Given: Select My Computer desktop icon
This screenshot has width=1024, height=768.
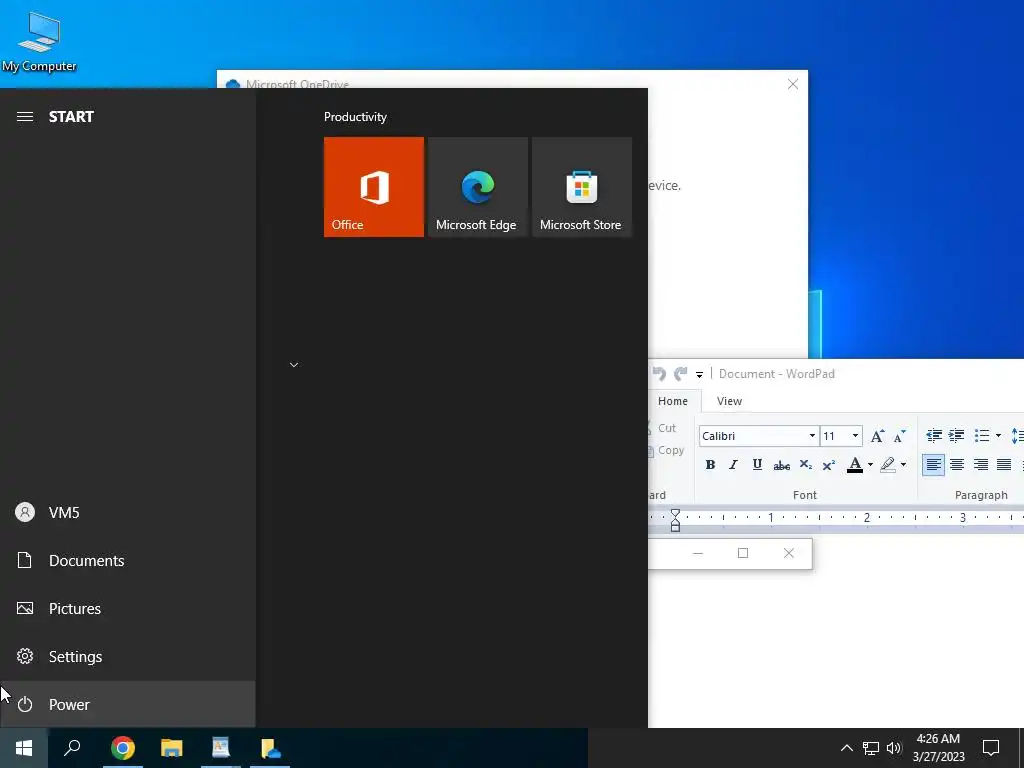Looking at the screenshot, I should pos(39,42).
